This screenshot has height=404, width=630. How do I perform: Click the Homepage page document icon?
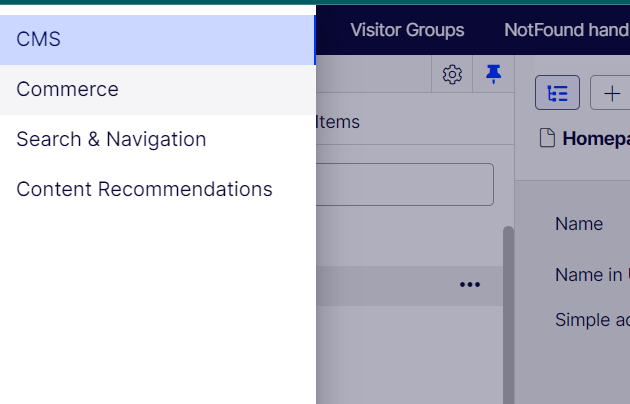tap(546, 139)
